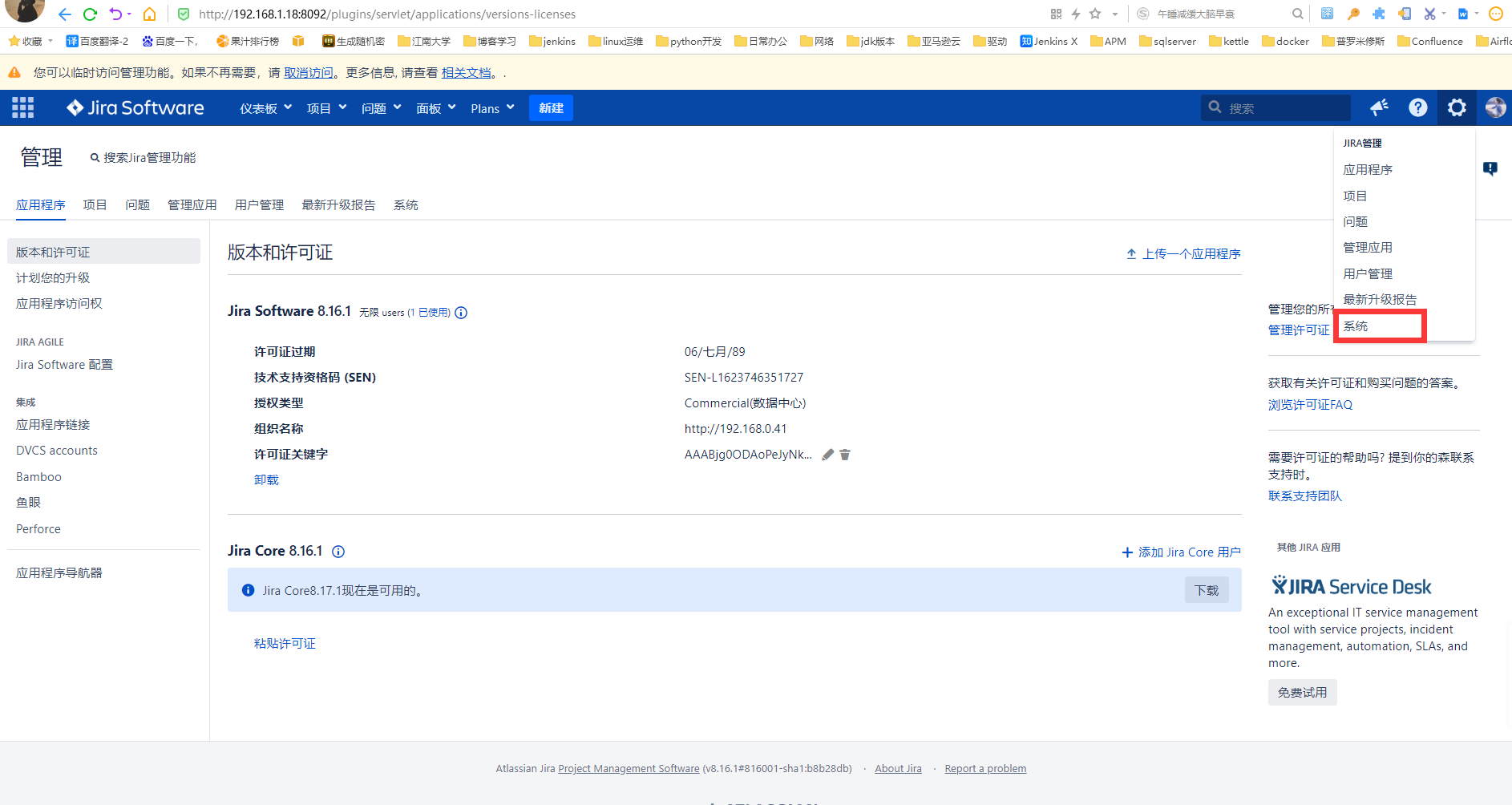
Task: Reload the page with the browser refresh icon
Action: [x=90, y=14]
